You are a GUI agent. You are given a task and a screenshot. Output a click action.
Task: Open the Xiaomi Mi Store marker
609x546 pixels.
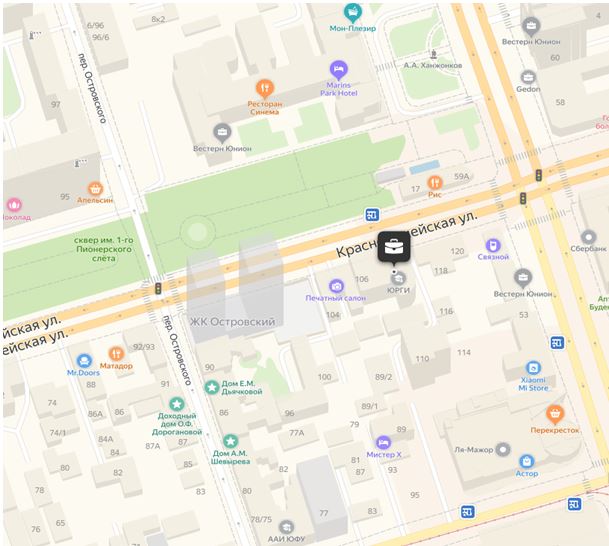[533, 368]
